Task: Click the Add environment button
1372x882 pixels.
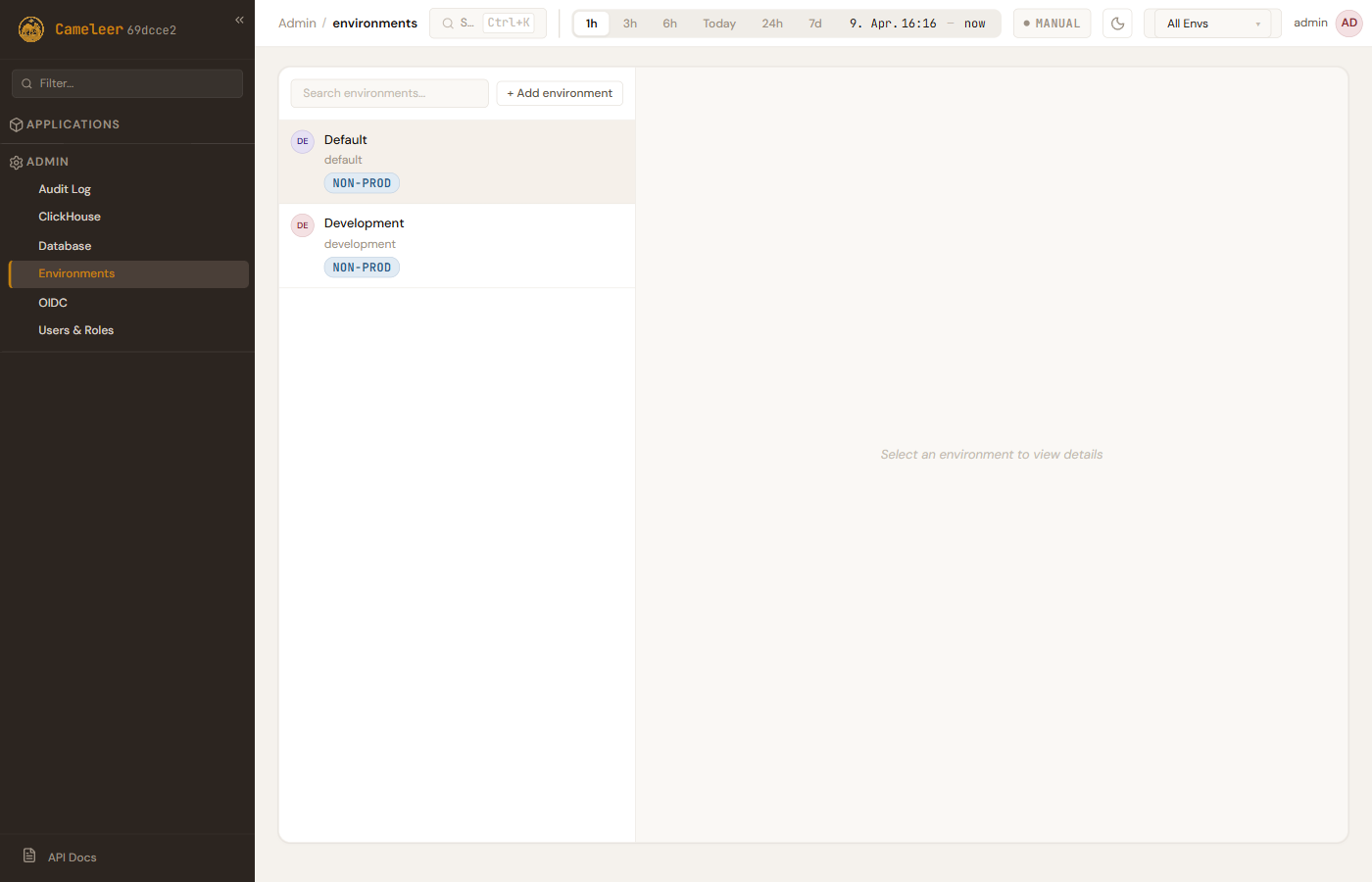Action: click(560, 93)
